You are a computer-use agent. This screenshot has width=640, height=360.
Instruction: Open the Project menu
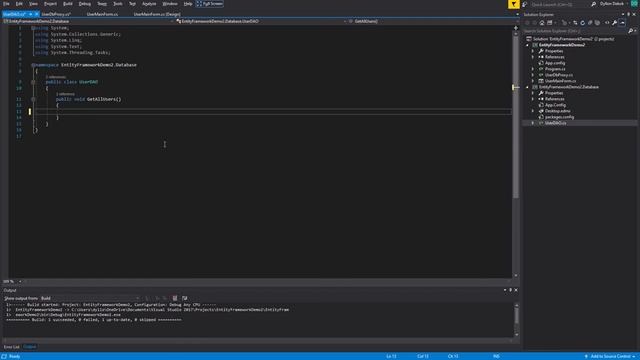click(50, 4)
